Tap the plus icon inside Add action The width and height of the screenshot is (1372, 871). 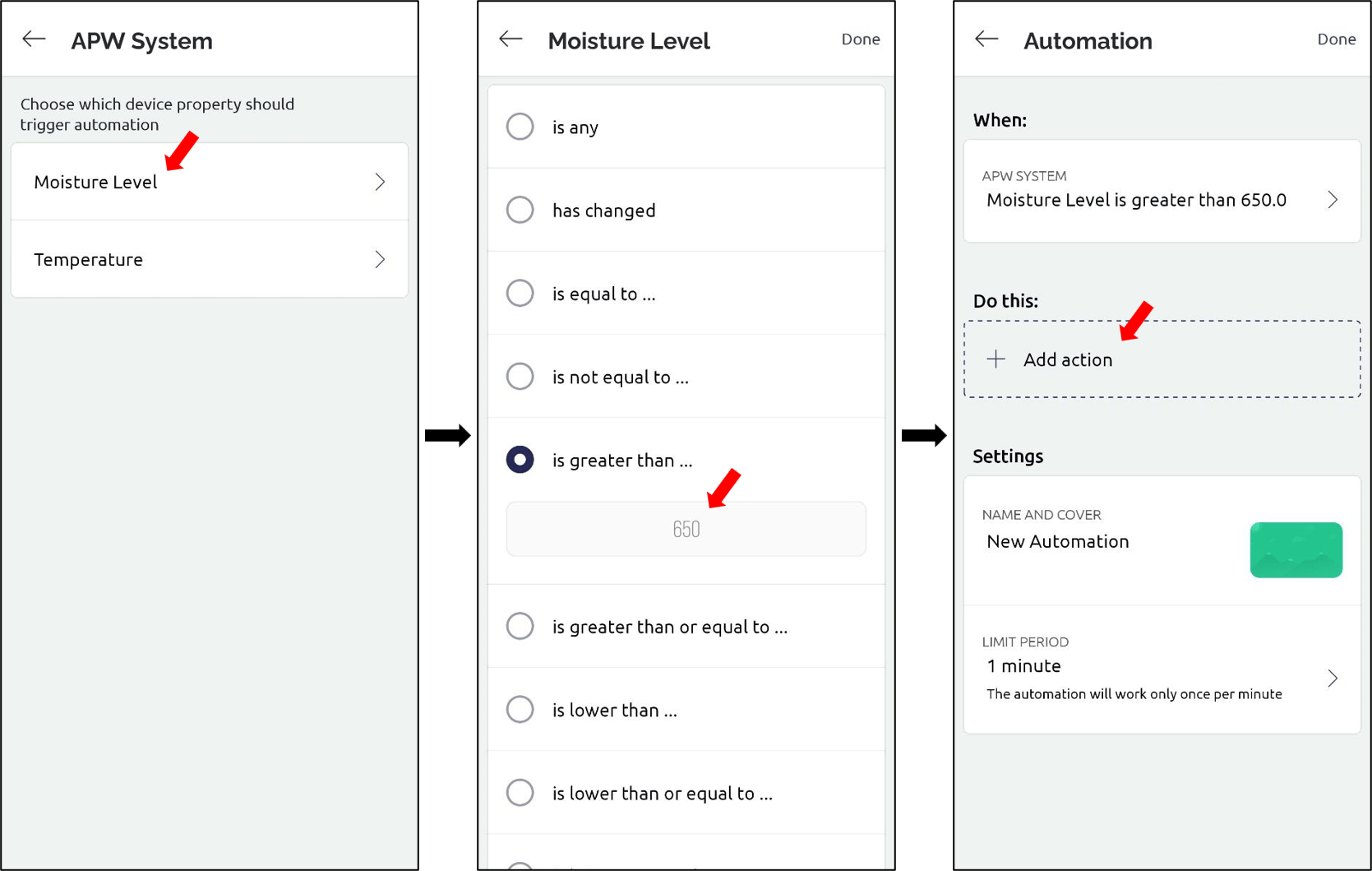point(996,359)
